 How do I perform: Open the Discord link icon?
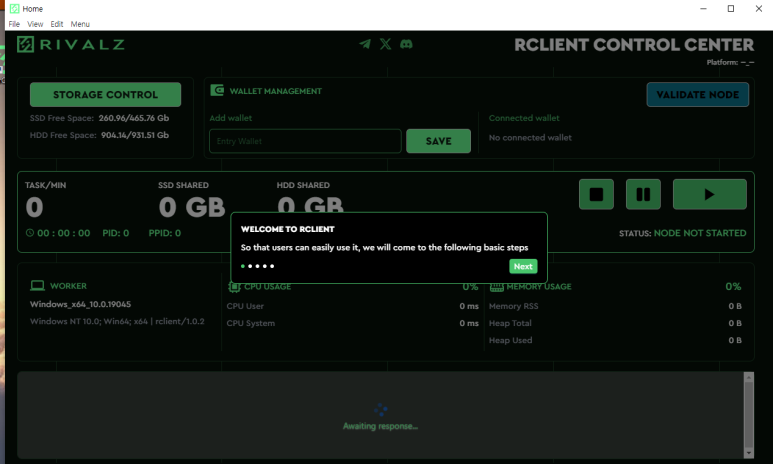(406, 44)
